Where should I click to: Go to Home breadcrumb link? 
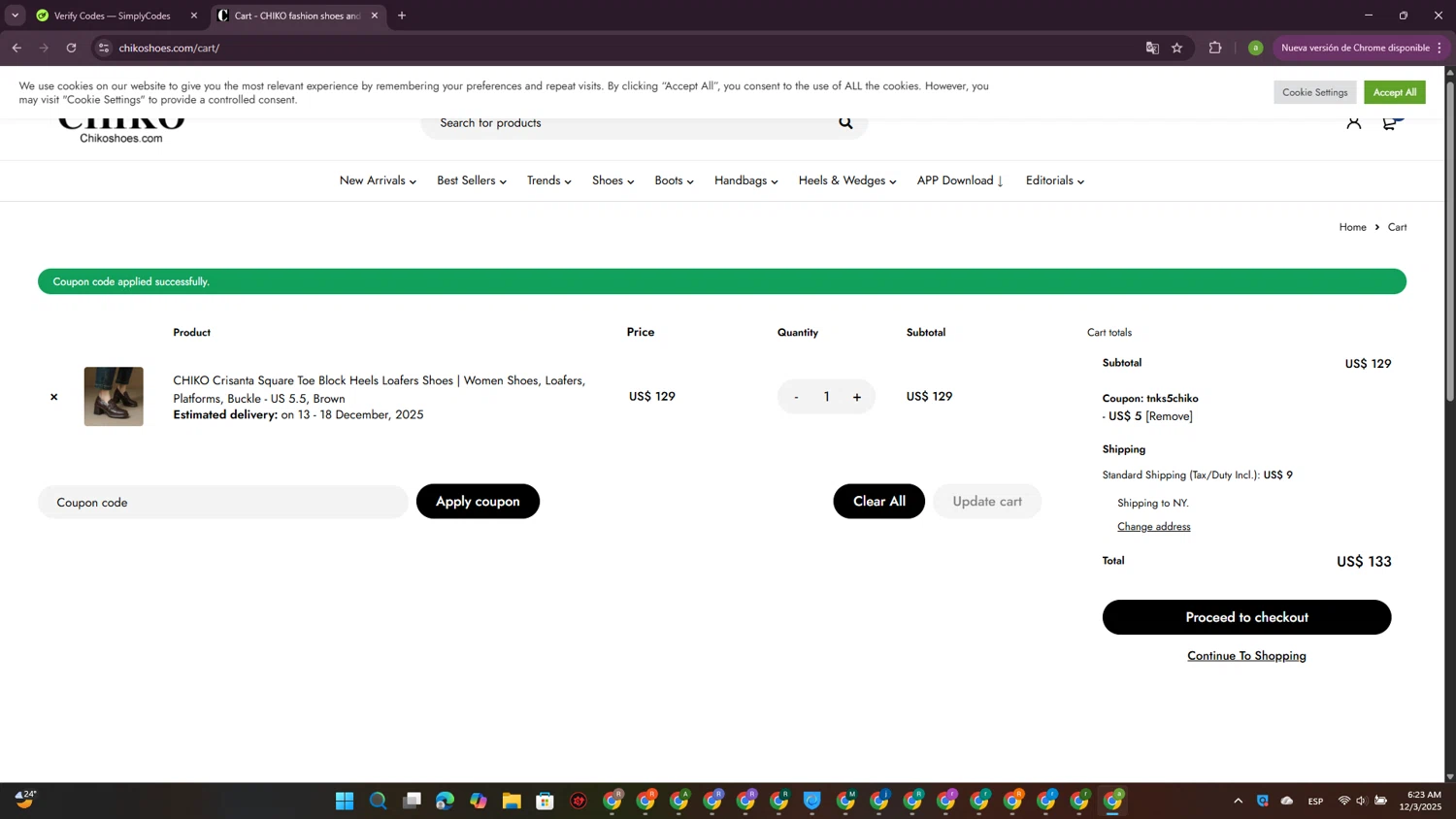pos(1352,227)
